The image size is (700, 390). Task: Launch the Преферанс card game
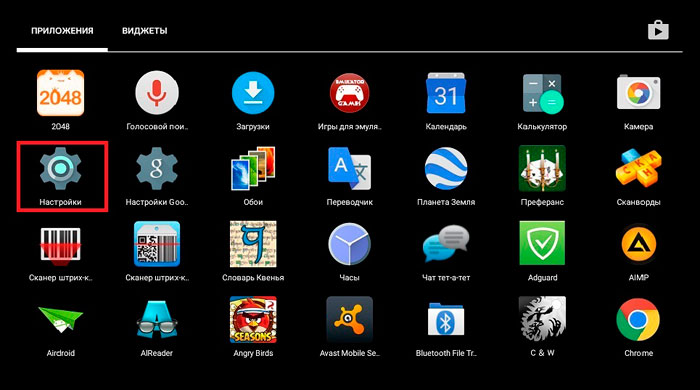coord(542,169)
